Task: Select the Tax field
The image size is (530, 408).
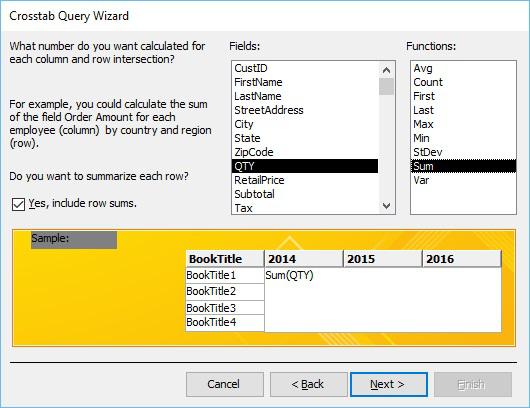Action: point(305,208)
